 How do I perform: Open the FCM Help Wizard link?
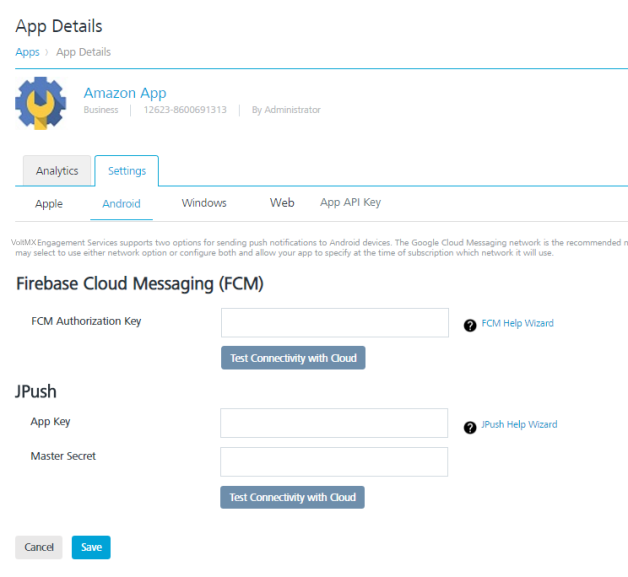coord(517,323)
